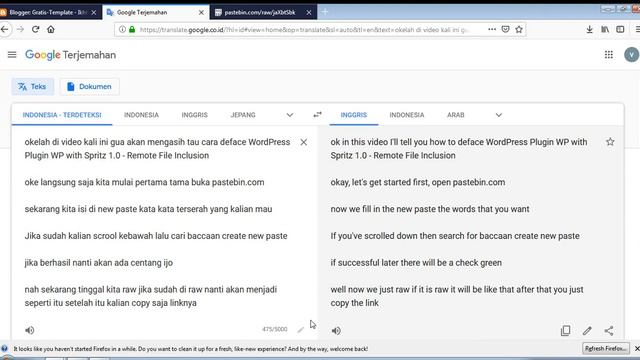Click source line 'jika berhasil nanti akan ada centang ijo'
The width and height of the screenshot is (640, 360).
98,263
